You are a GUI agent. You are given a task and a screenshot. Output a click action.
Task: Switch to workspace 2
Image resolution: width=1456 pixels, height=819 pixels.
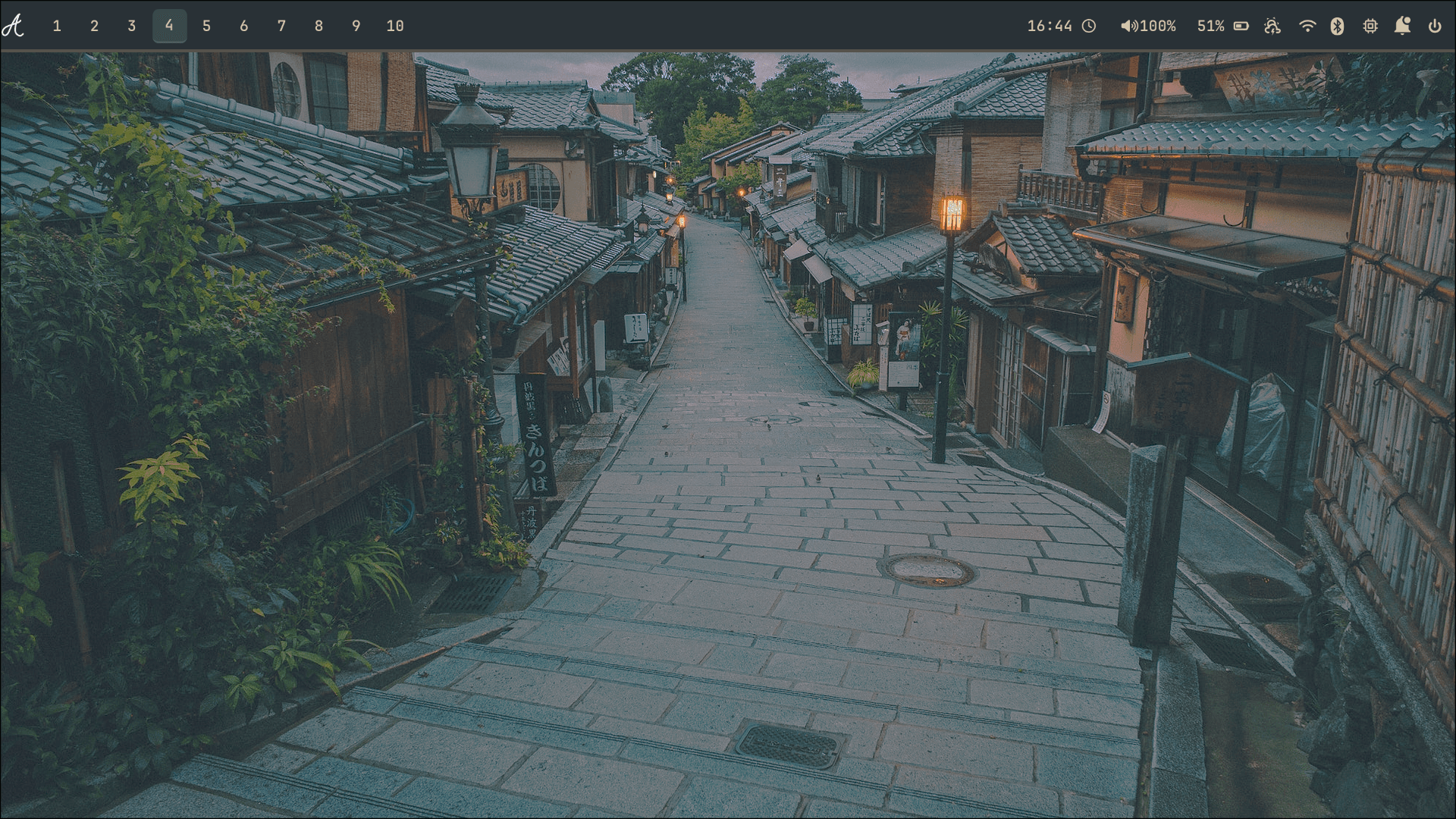click(94, 26)
